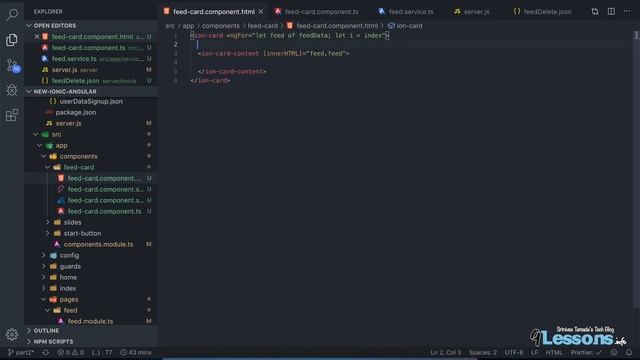Open the Search view in activity bar

12,15
